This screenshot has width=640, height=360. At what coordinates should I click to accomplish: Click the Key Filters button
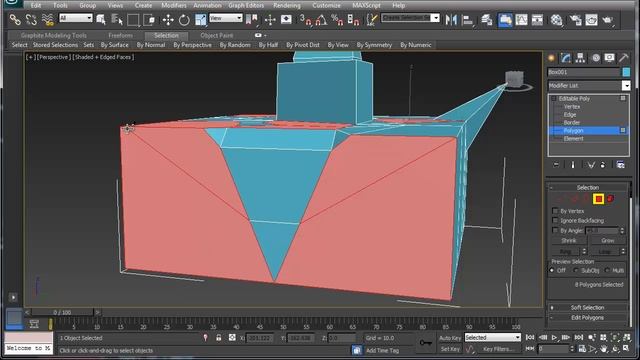coord(498,349)
